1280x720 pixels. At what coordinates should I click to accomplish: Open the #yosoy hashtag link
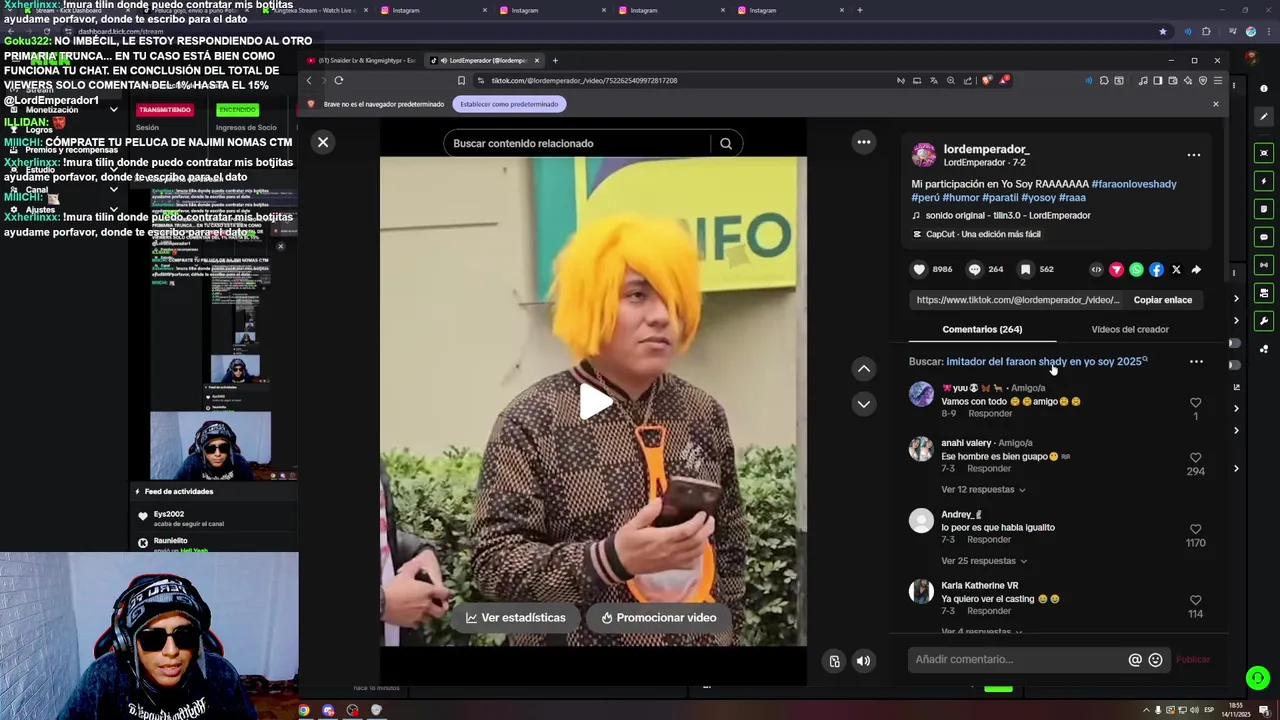[1038, 198]
